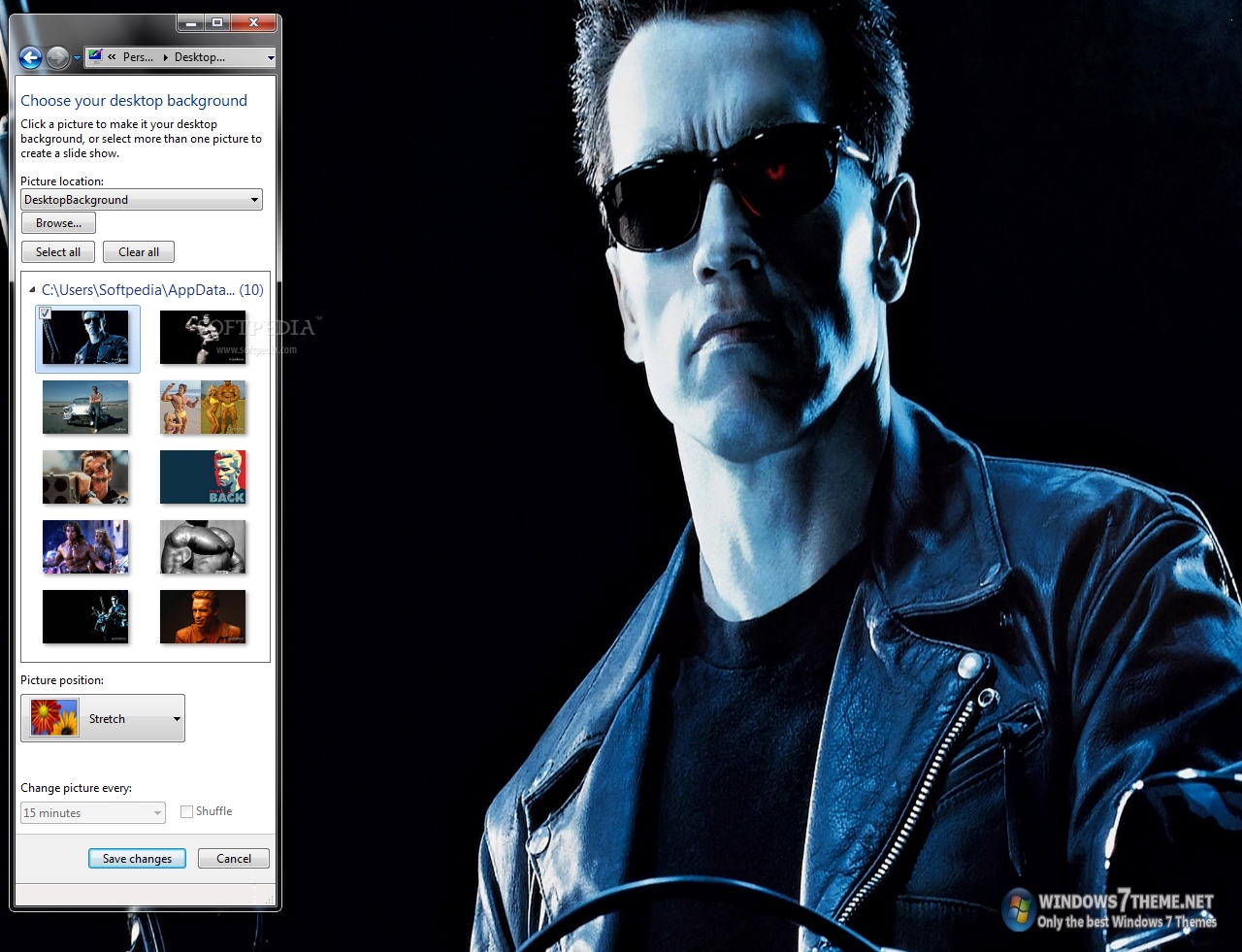
Task: Click the Select all button
Action: pyautogui.click(x=58, y=252)
